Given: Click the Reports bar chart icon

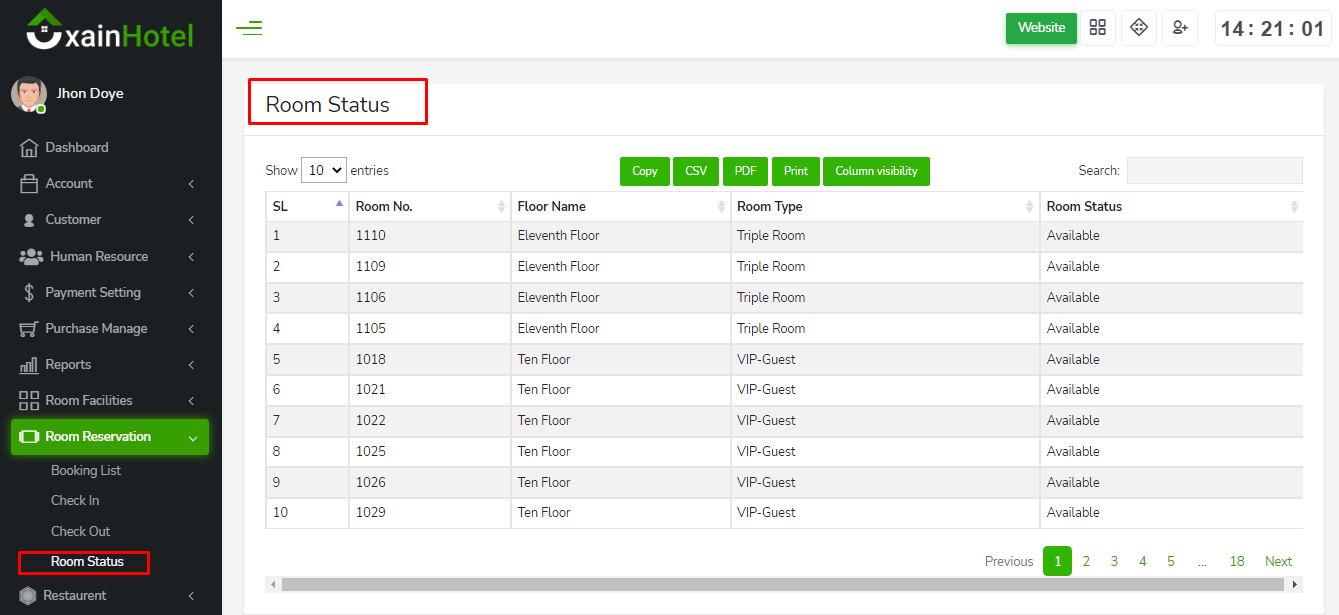Looking at the screenshot, I should [29, 365].
